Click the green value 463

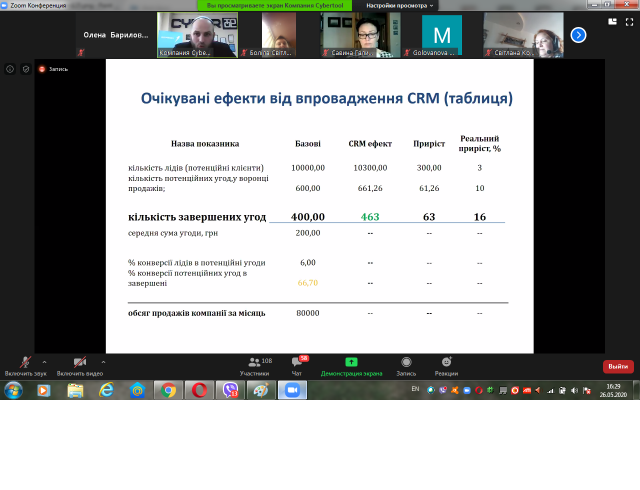370,217
